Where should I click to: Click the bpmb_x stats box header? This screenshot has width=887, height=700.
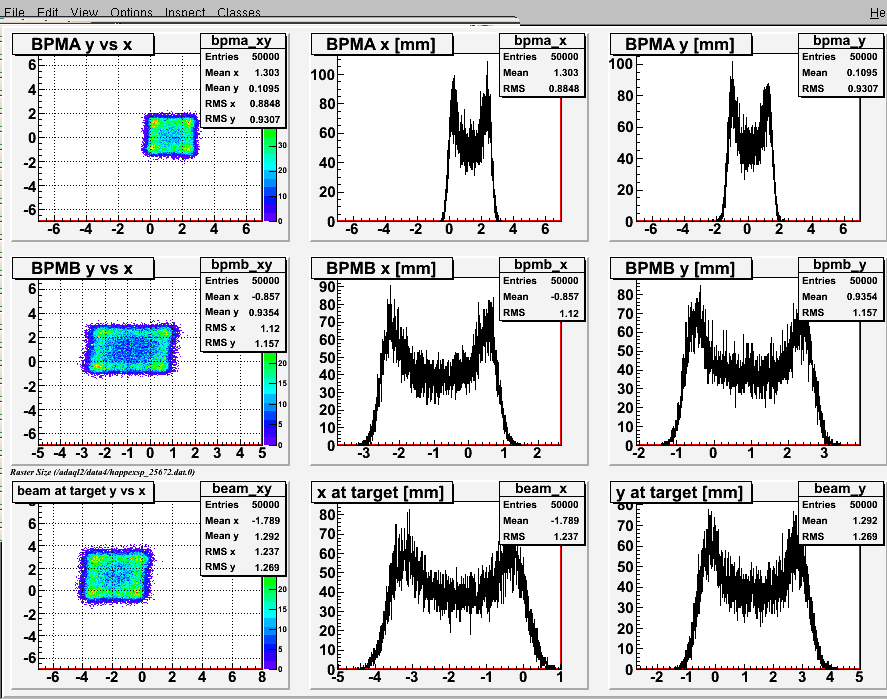click(x=541, y=265)
